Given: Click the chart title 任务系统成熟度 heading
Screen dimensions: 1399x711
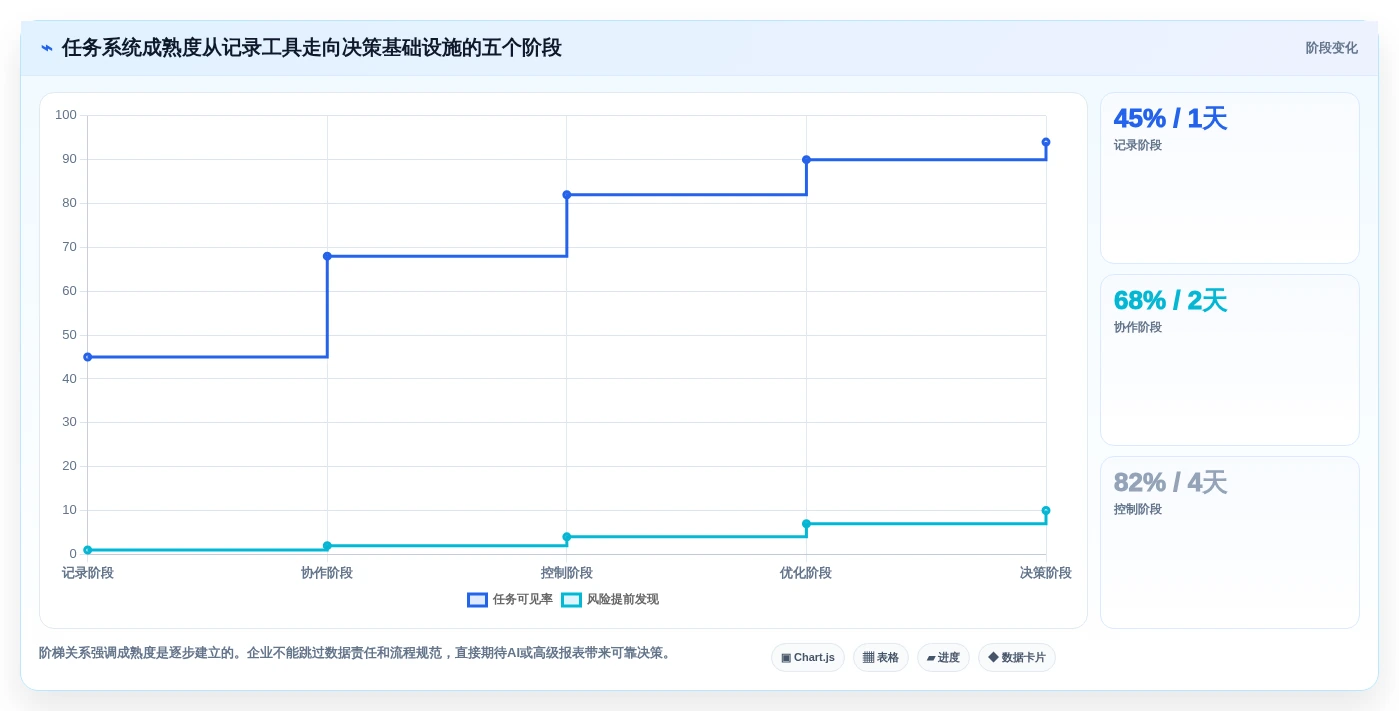Looking at the screenshot, I should [x=312, y=48].
